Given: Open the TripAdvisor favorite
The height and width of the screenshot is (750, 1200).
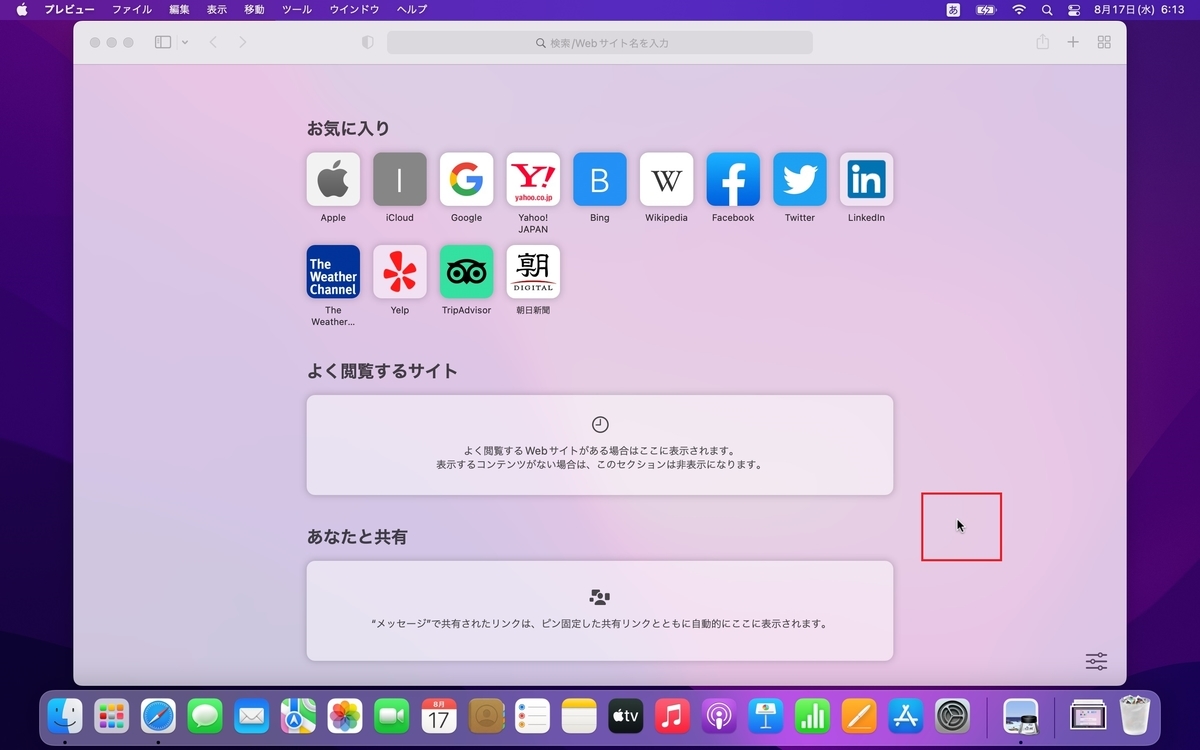Looking at the screenshot, I should (466, 272).
